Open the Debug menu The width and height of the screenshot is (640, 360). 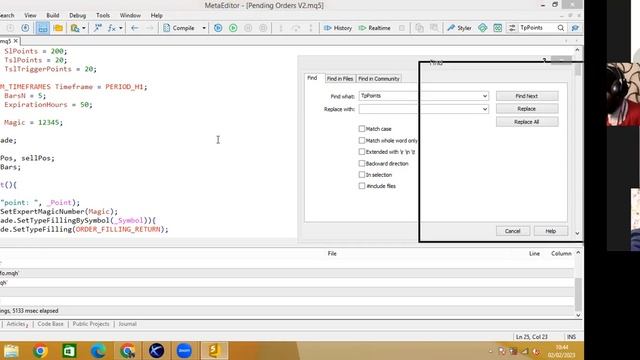(x=78, y=16)
